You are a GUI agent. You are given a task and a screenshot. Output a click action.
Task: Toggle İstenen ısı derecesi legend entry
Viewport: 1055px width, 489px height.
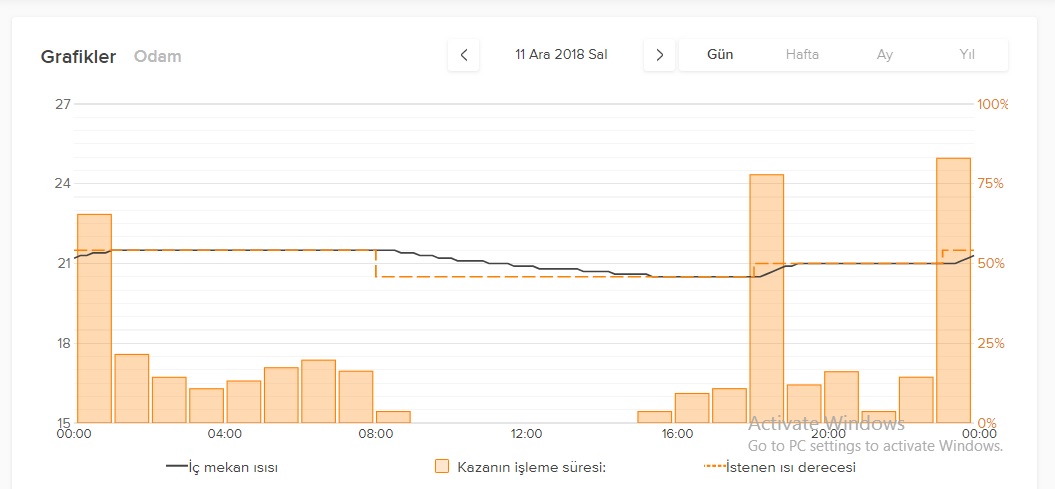[x=780, y=467]
